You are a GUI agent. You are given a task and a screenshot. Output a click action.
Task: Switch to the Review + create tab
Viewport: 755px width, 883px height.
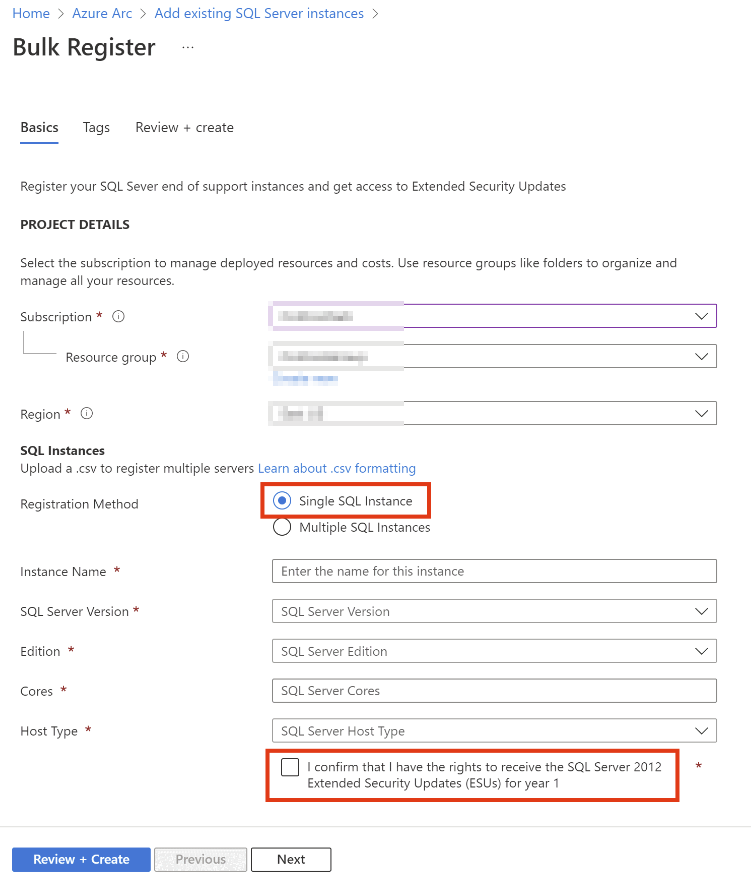185,128
